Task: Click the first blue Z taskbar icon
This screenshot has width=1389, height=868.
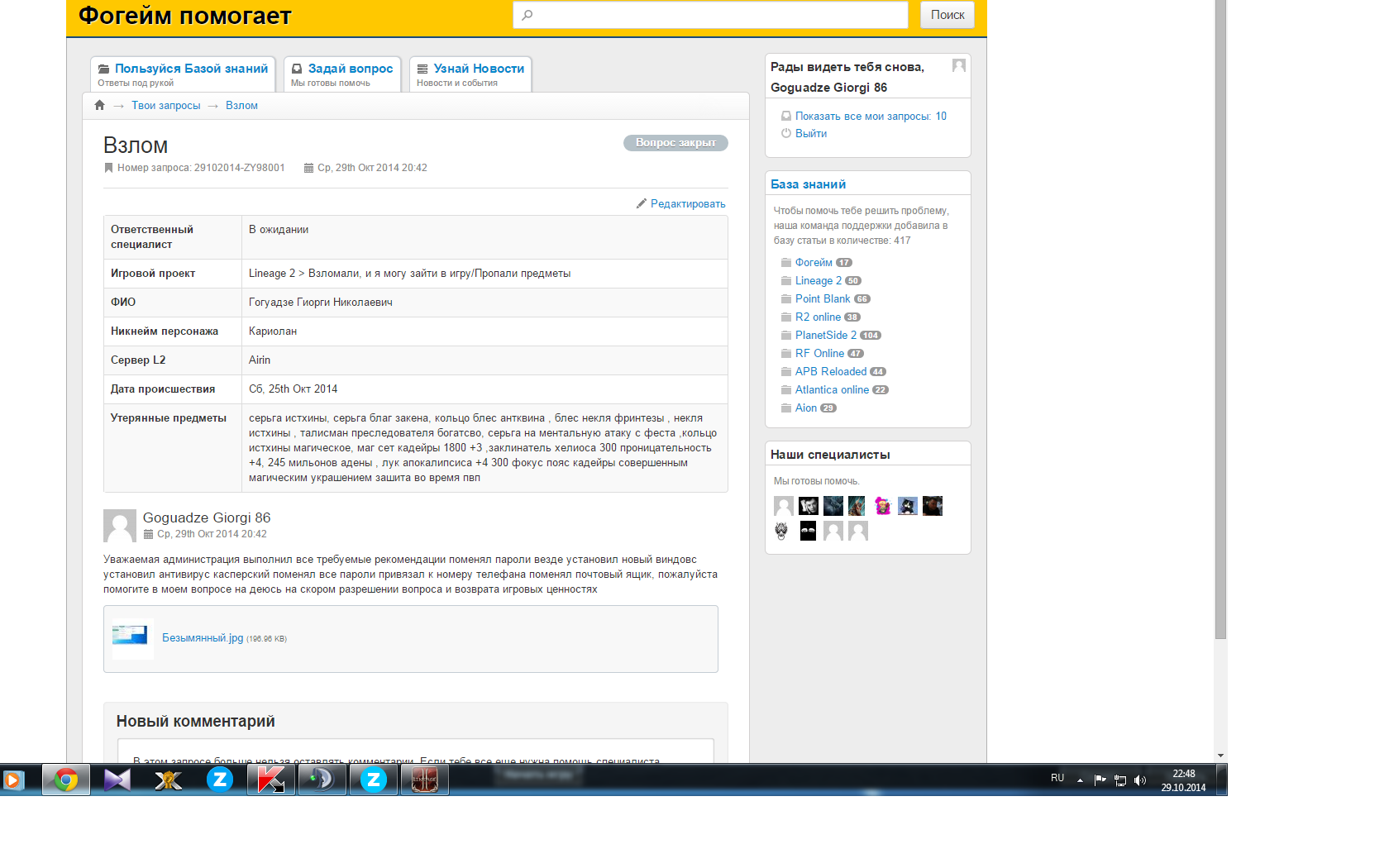Action: coord(219,780)
